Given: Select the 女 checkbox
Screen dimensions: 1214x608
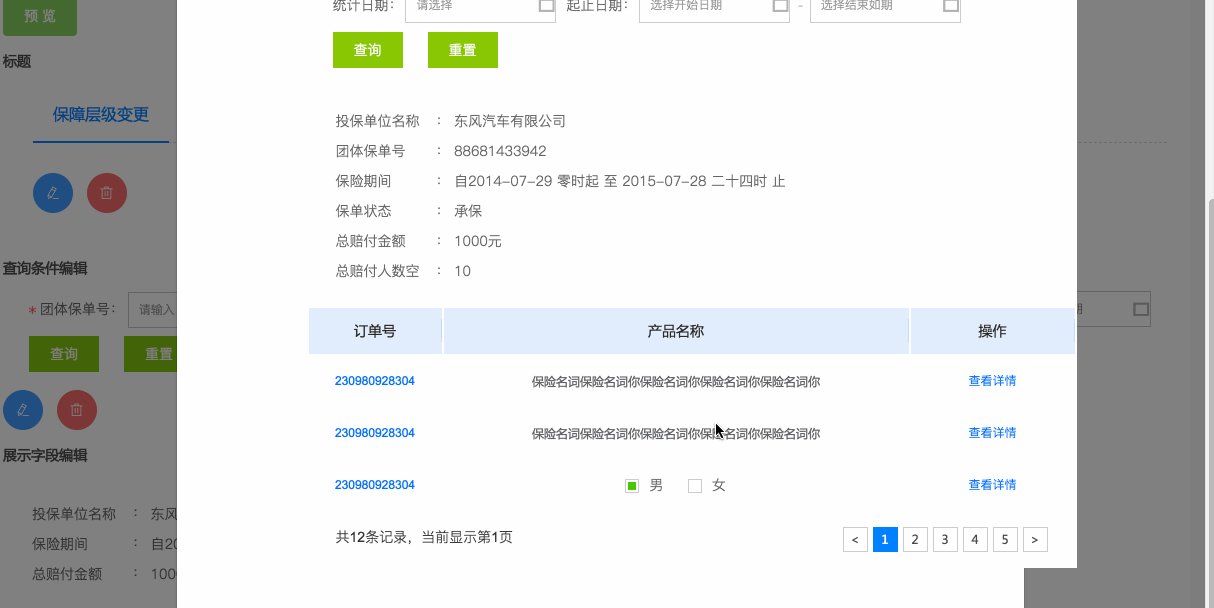Looking at the screenshot, I should click(695, 486).
